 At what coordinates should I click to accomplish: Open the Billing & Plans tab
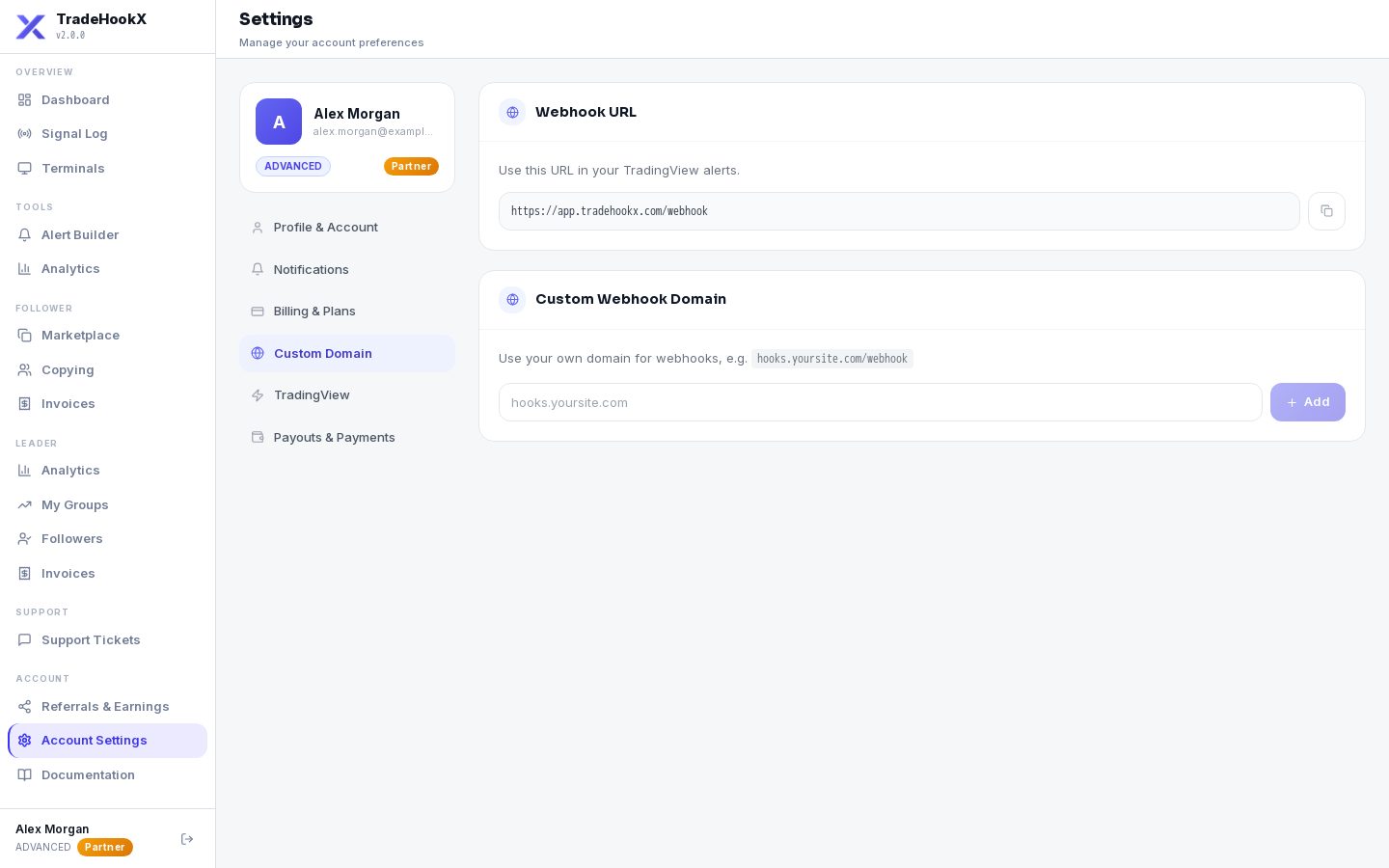click(x=347, y=312)
